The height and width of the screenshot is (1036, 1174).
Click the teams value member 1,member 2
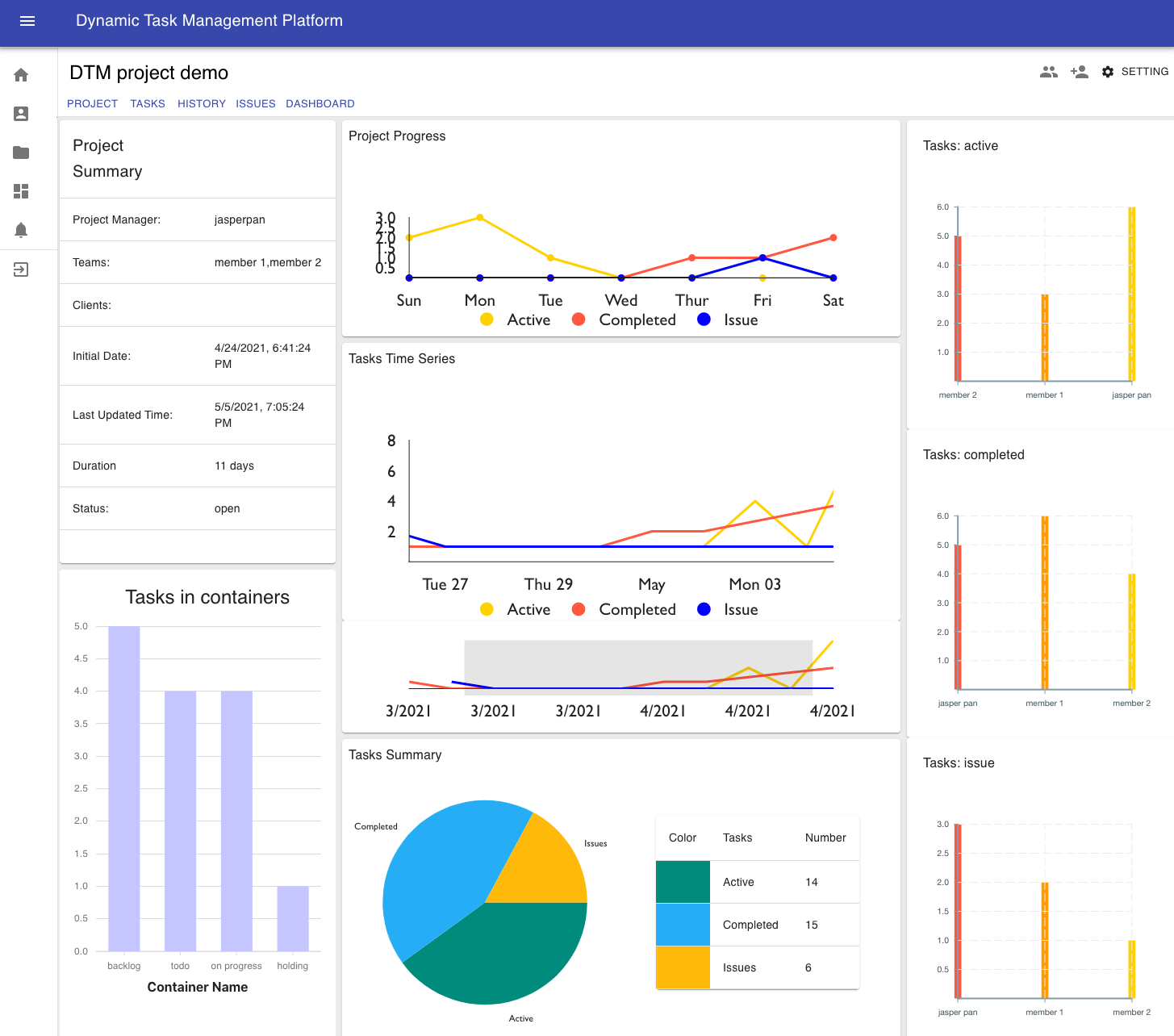pyautogui.click(x=268, y=262)
